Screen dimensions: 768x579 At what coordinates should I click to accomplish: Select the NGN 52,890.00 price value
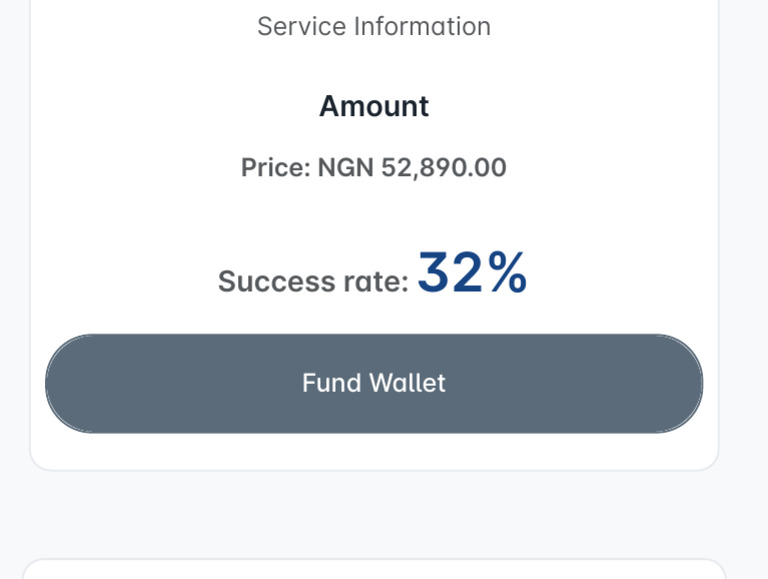click(x=412, y=168)
